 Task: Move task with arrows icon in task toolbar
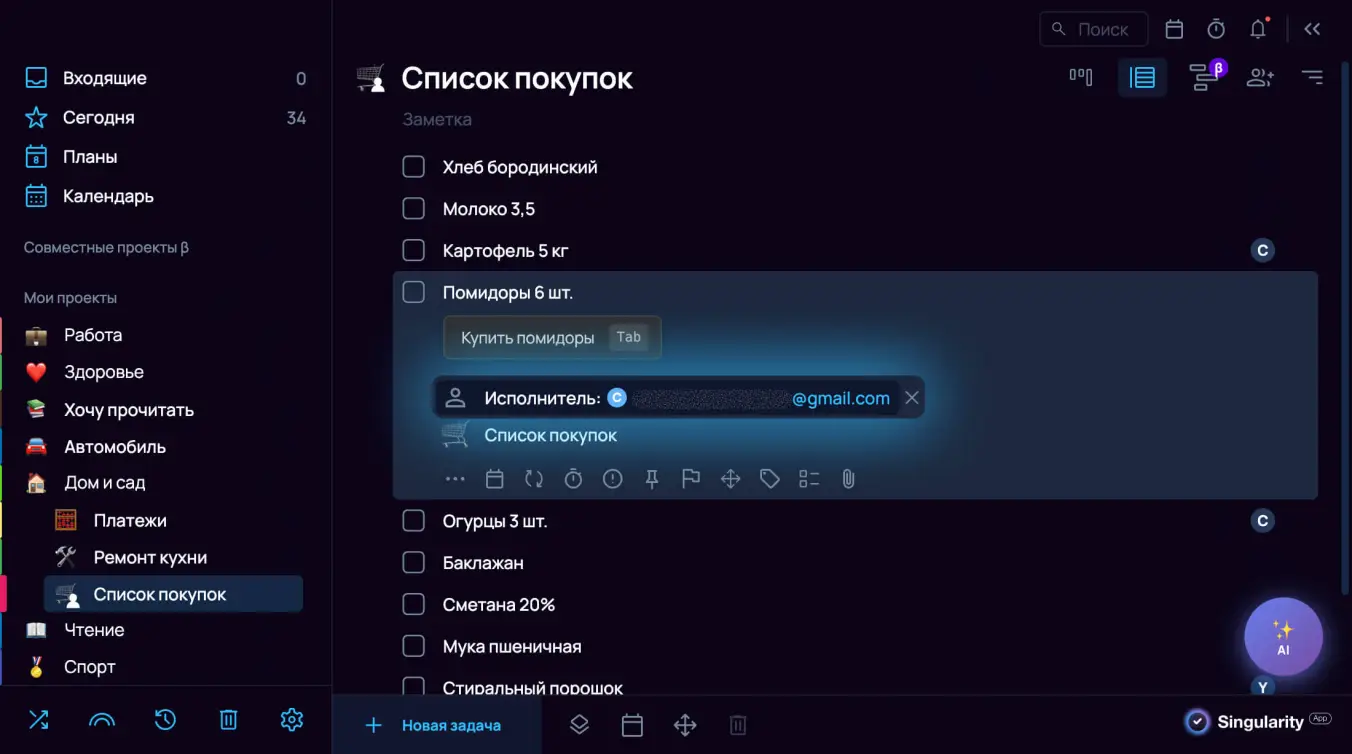(x=731, y=479)
